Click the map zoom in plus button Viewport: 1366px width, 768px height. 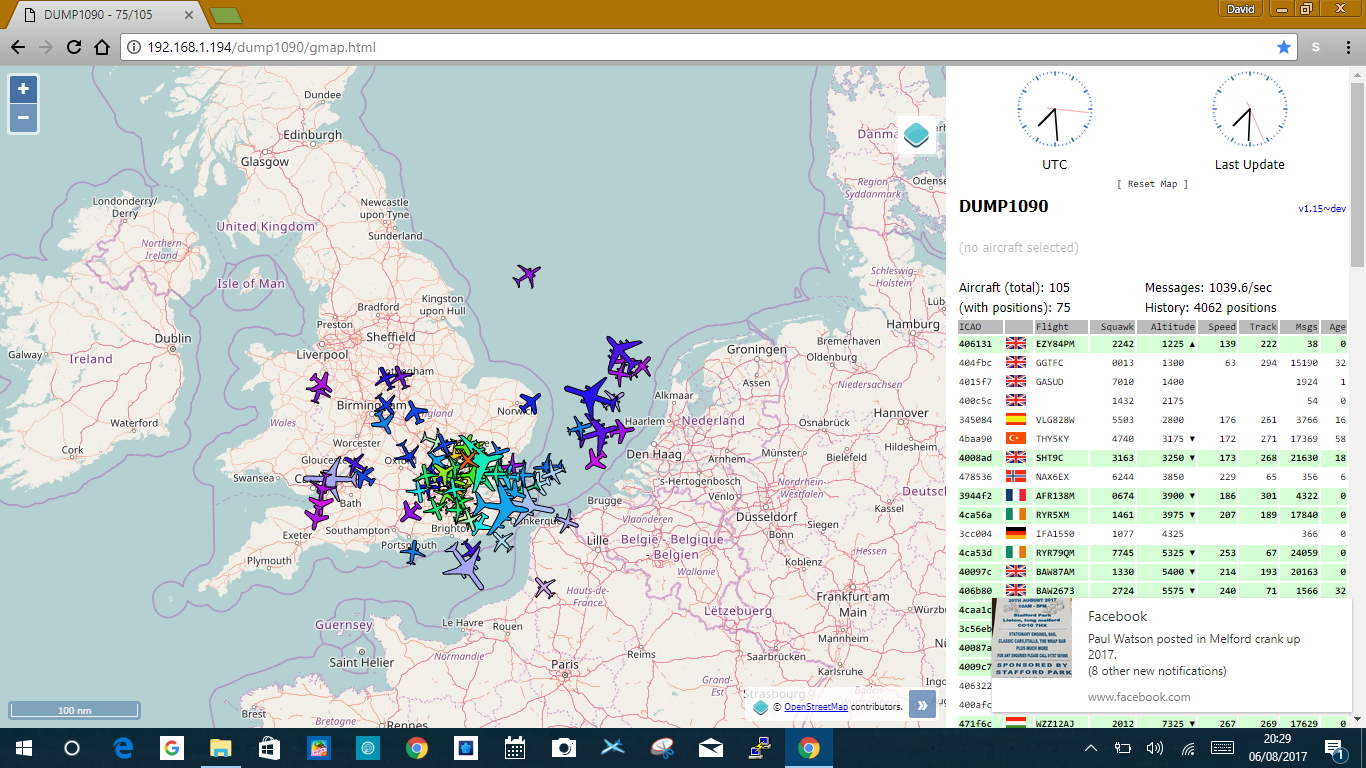23,89
